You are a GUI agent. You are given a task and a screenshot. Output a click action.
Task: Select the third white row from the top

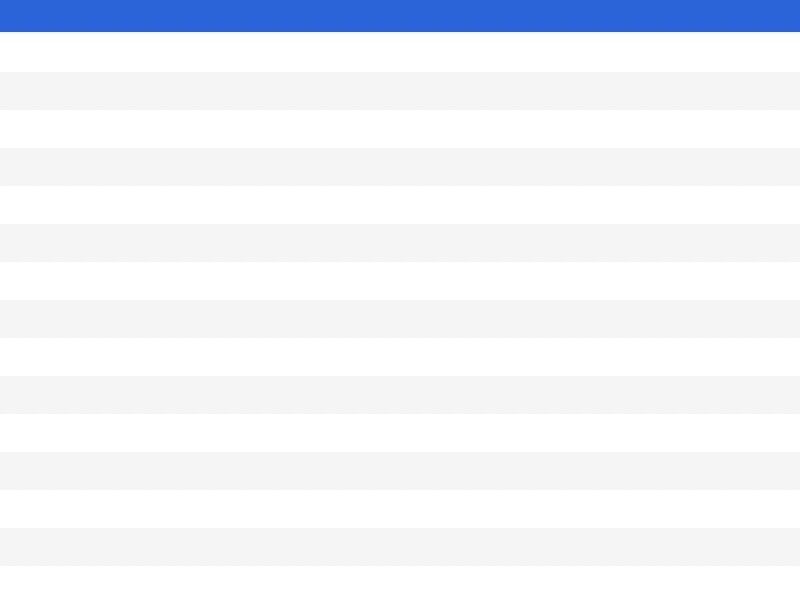coord(400,204)
